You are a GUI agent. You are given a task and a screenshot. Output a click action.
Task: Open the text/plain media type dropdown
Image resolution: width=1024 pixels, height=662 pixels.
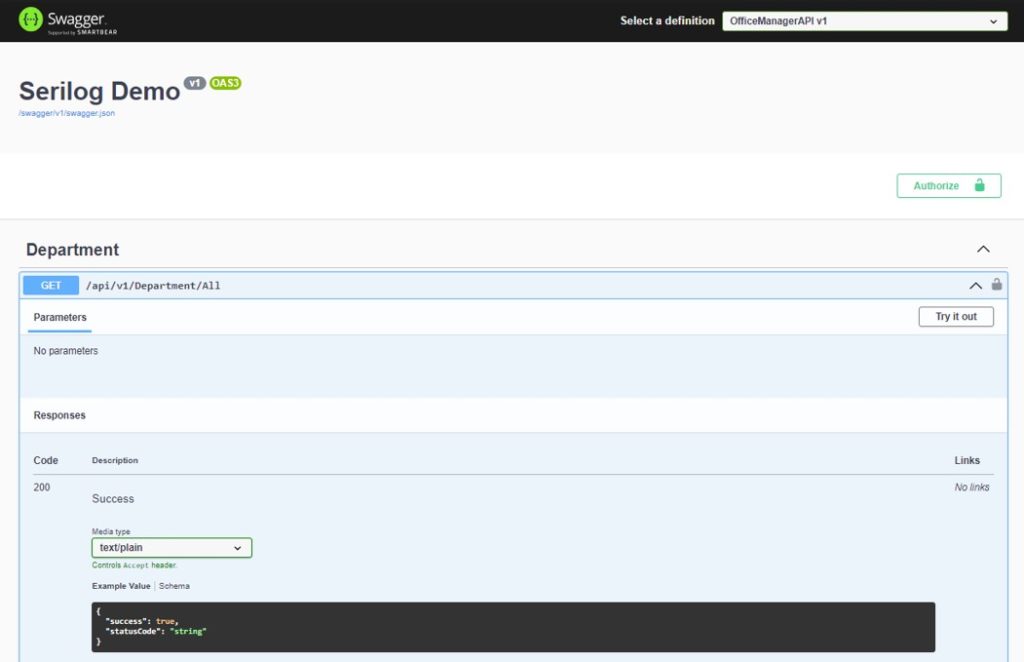171,548
